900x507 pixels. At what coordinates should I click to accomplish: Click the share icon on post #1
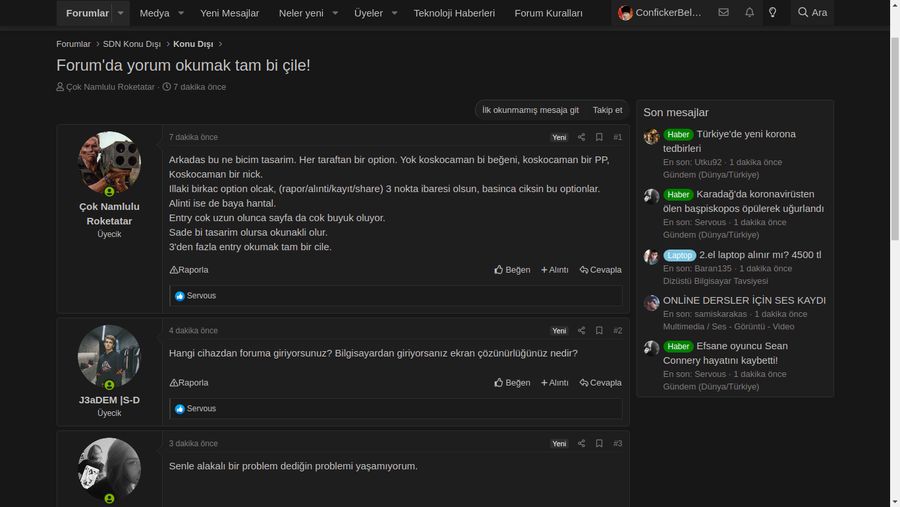click(581, 137)
